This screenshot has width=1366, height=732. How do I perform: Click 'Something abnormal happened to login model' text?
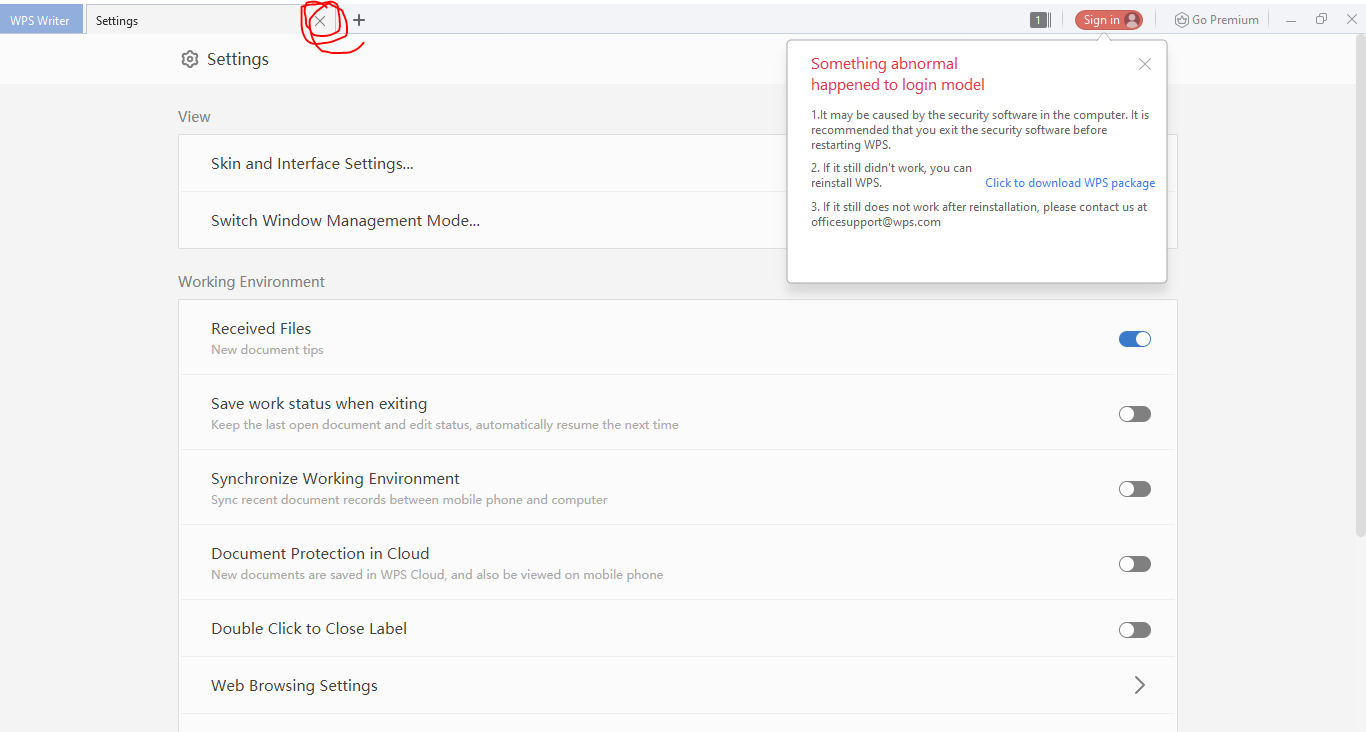tap(898, 74)
